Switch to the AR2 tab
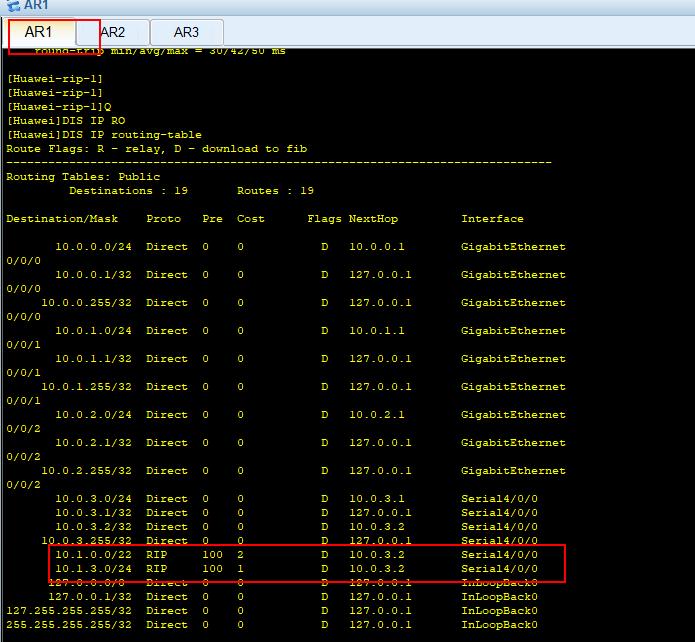The width and height of the screenshot is (695, 642). [113, 32]
